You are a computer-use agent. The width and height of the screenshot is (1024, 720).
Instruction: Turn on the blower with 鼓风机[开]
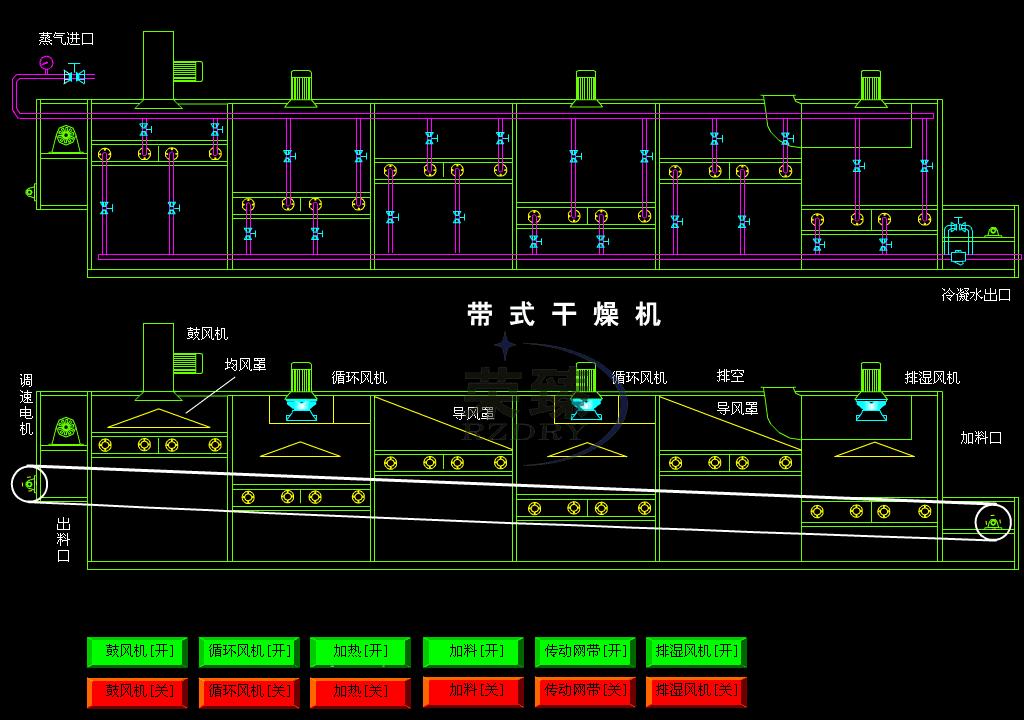pyautogui.click(x=140, y=652)
